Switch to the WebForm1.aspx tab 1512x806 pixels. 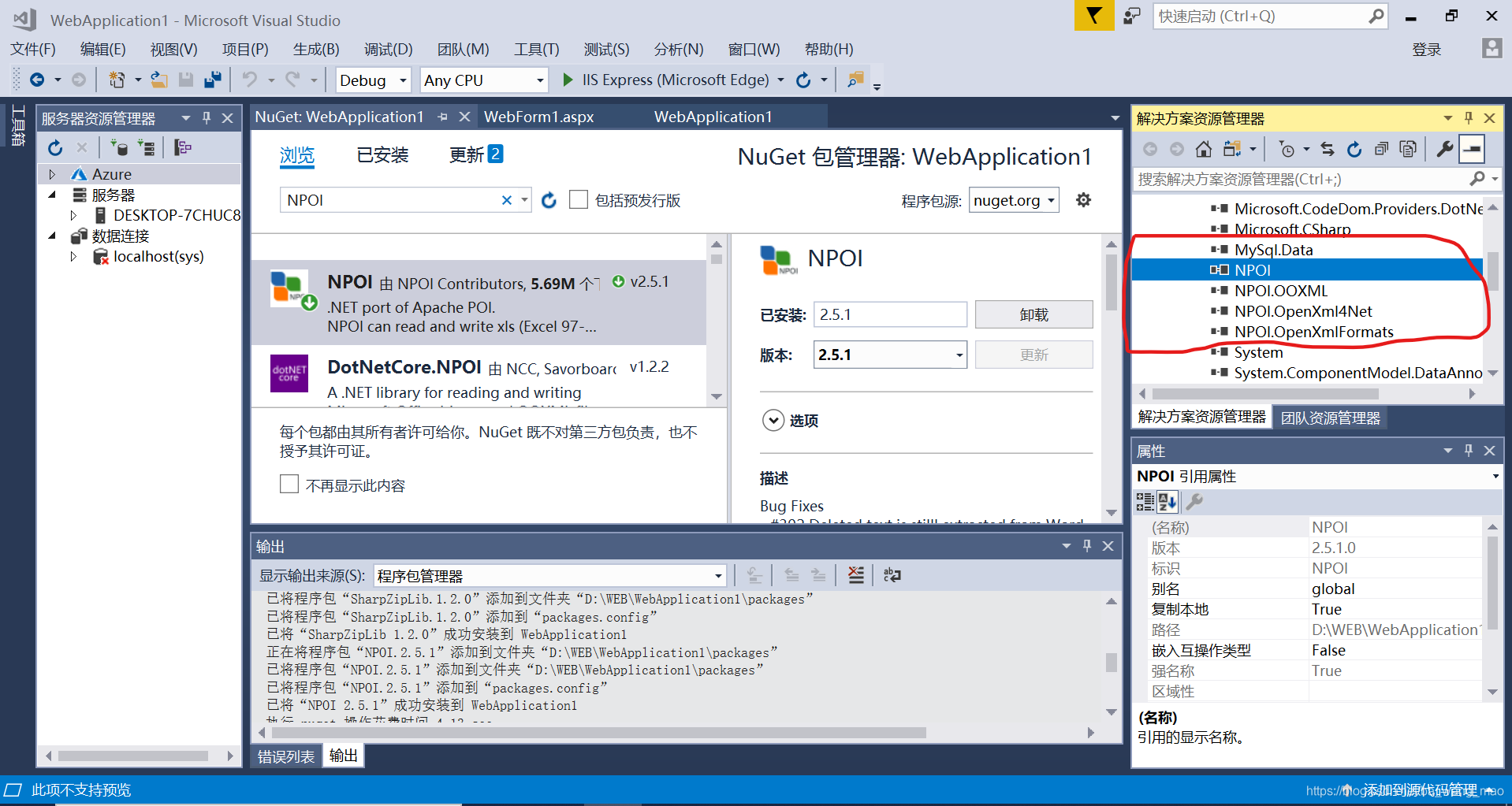click(539, 117)
